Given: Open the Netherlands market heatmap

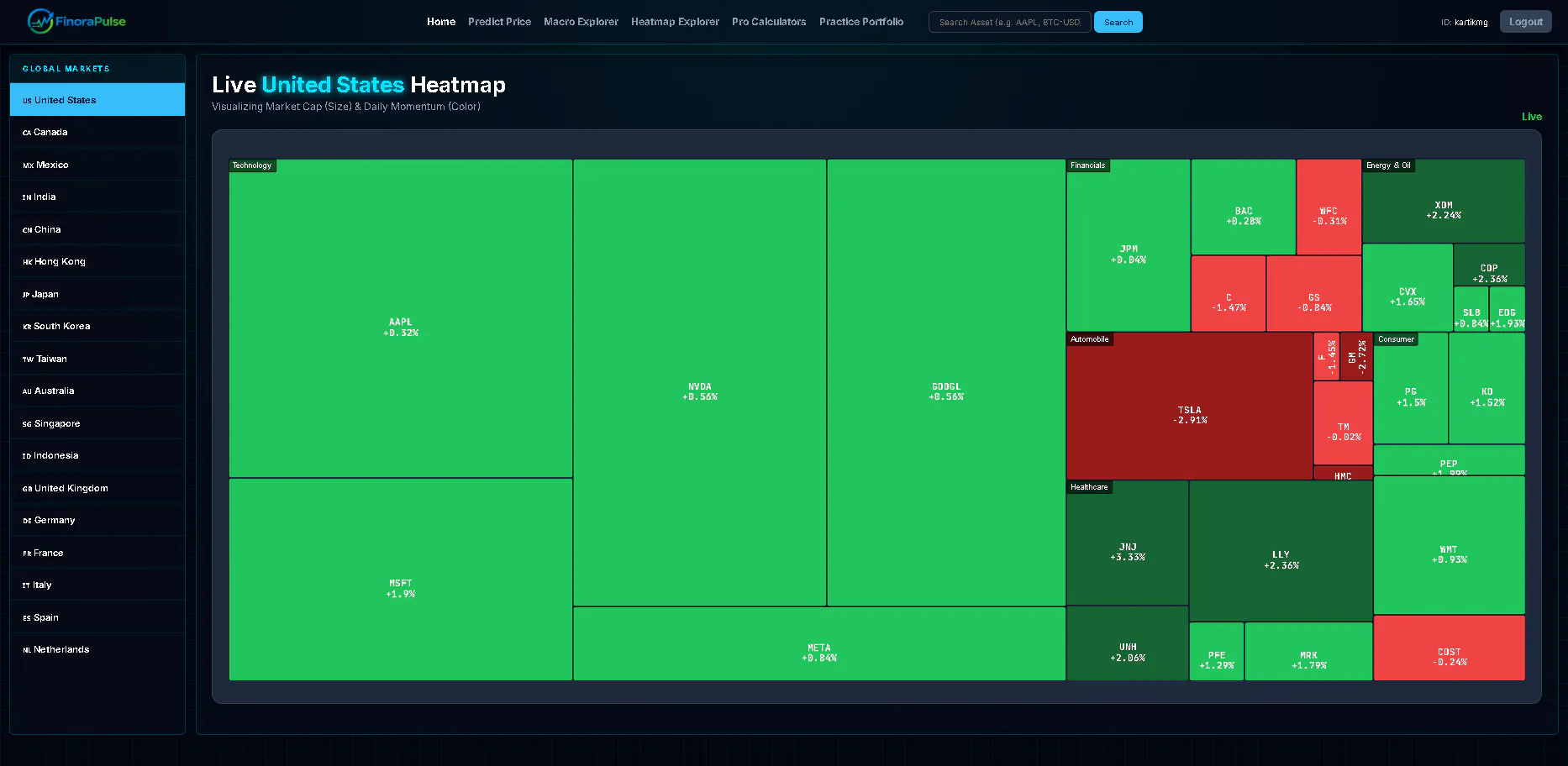Looking at the screenshot, I should (97, 650).
